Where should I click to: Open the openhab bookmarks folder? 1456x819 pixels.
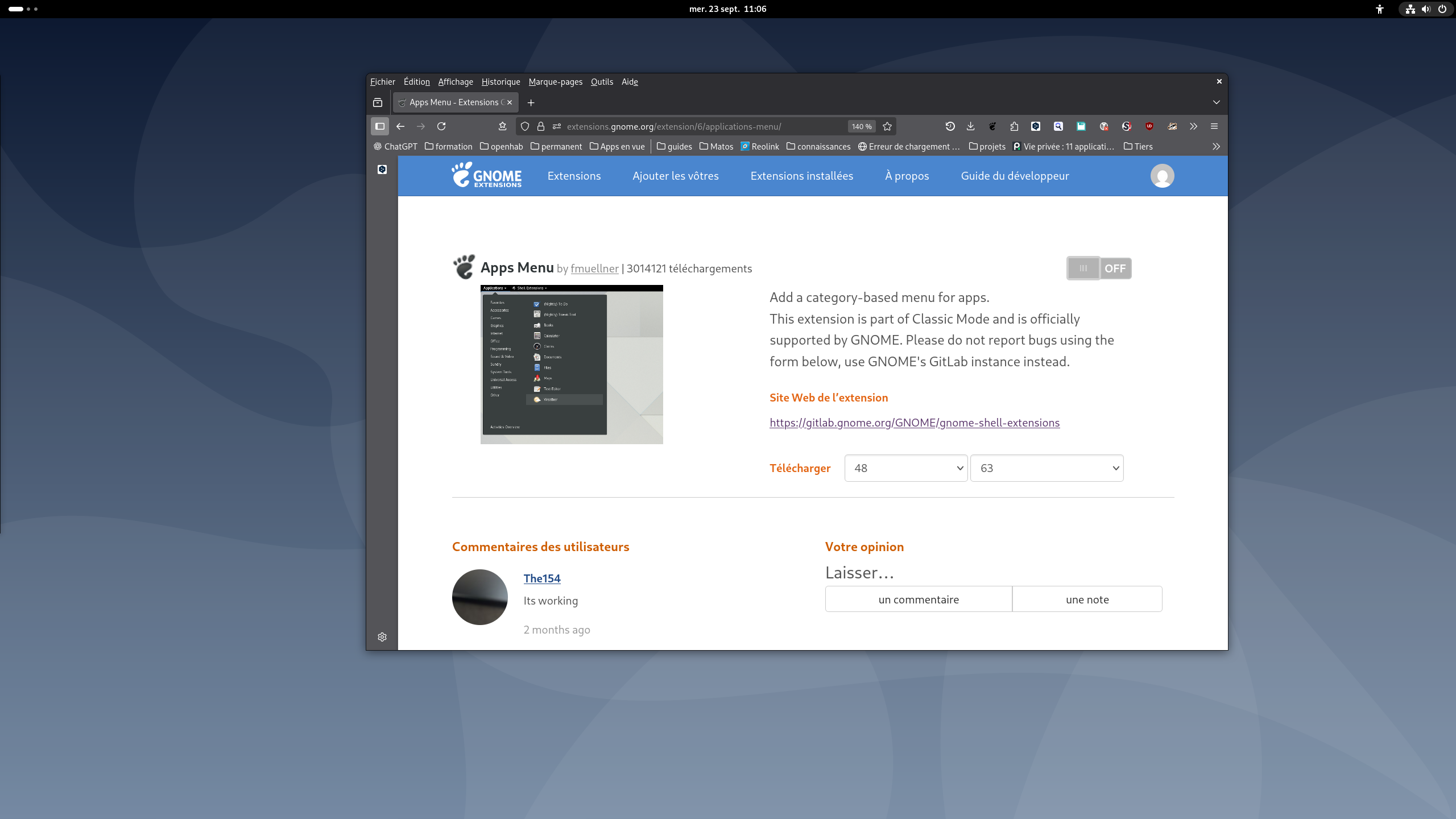(502, 147)
